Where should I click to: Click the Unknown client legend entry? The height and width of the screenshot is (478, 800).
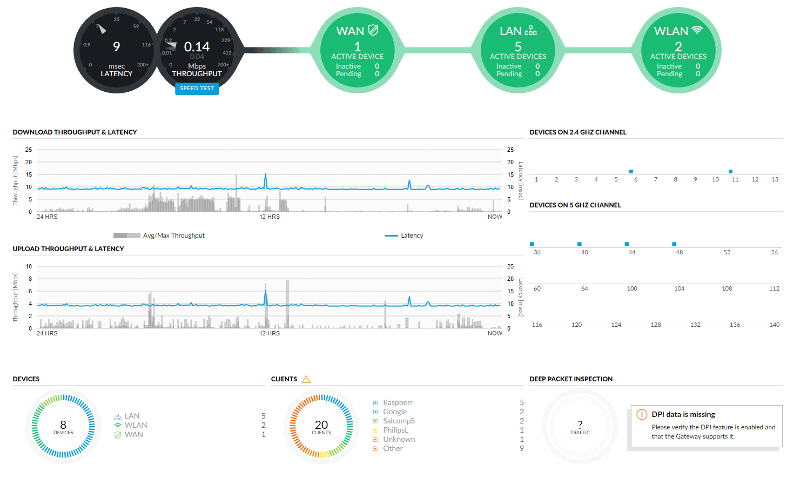tap(397, 439)
